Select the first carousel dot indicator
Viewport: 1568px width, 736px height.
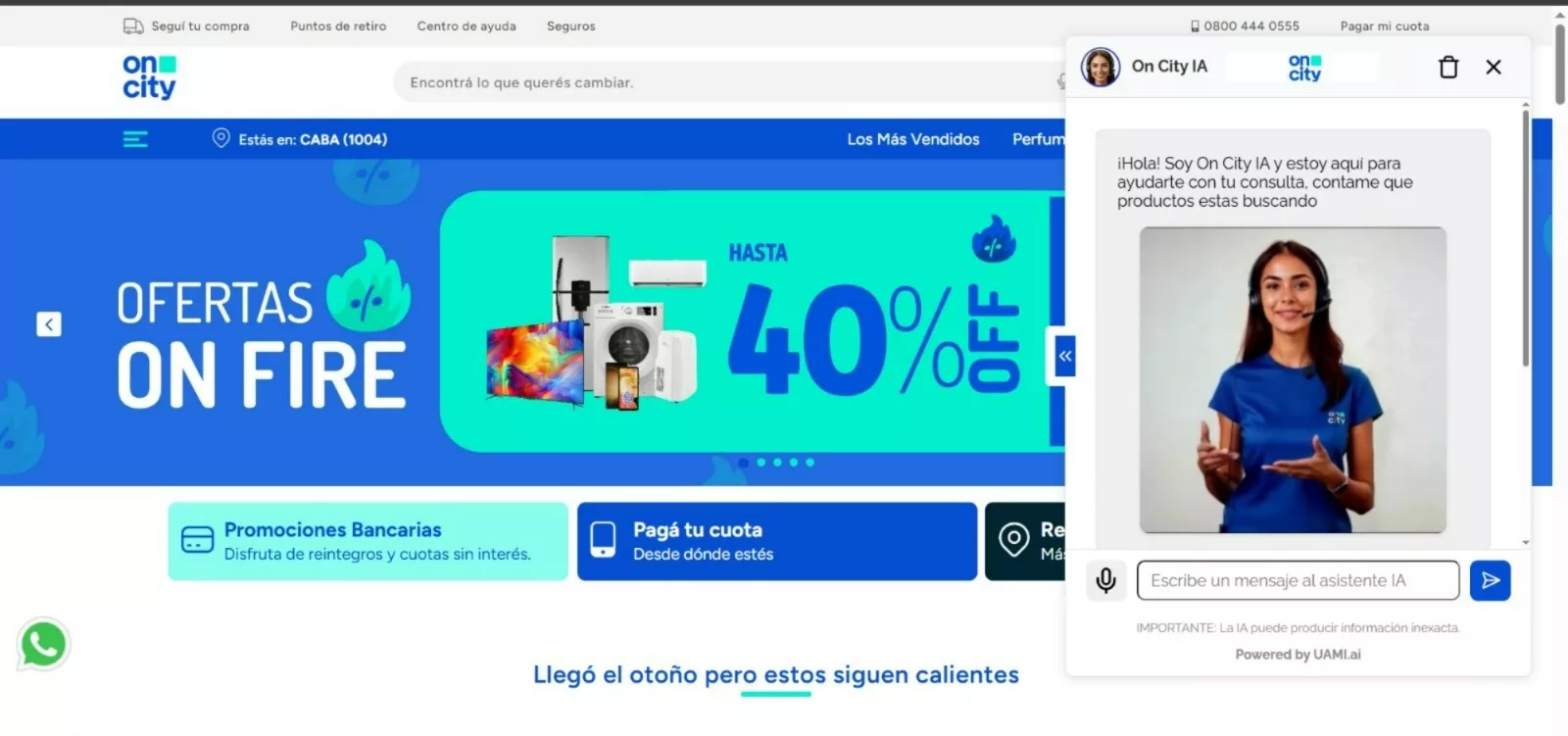744,463
